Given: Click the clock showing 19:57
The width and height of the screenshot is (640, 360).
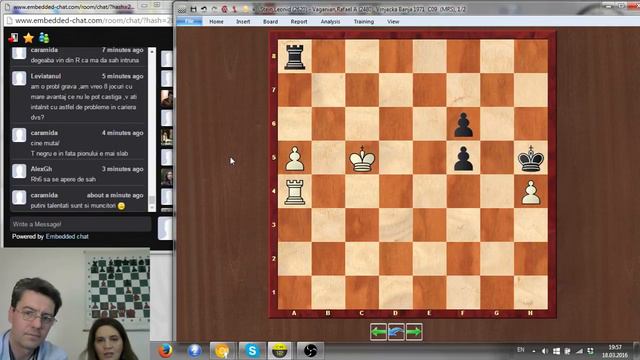Looking at the screenshot, I should pos(615,347).
